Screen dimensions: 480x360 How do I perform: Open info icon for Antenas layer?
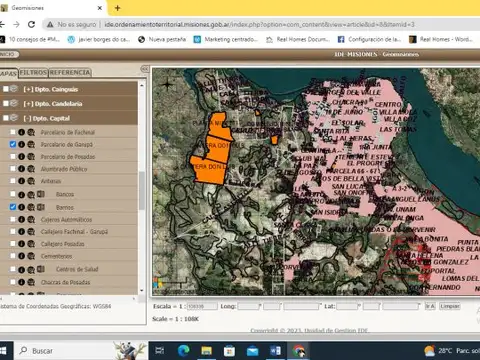(x=21, y=181)
